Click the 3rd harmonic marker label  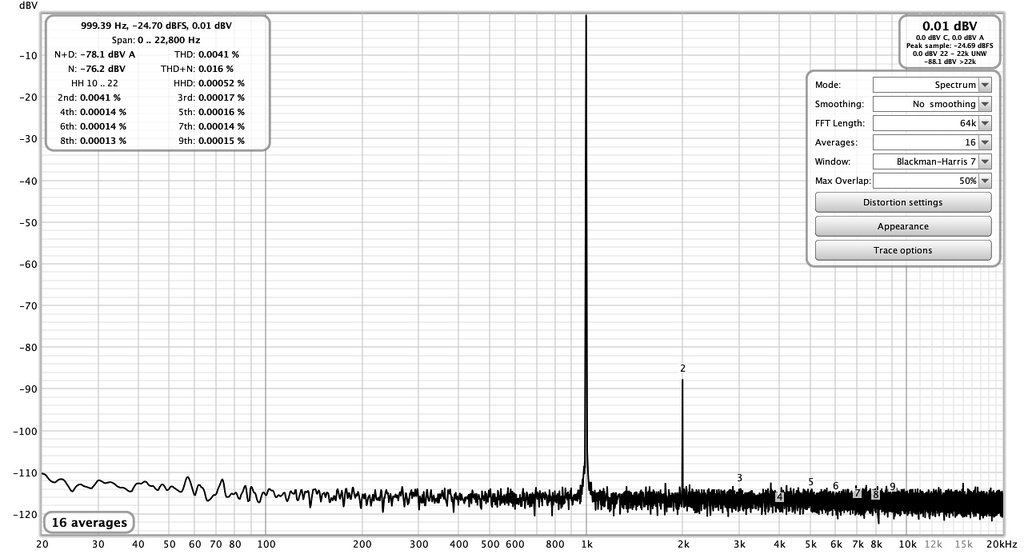click(739, 478)
